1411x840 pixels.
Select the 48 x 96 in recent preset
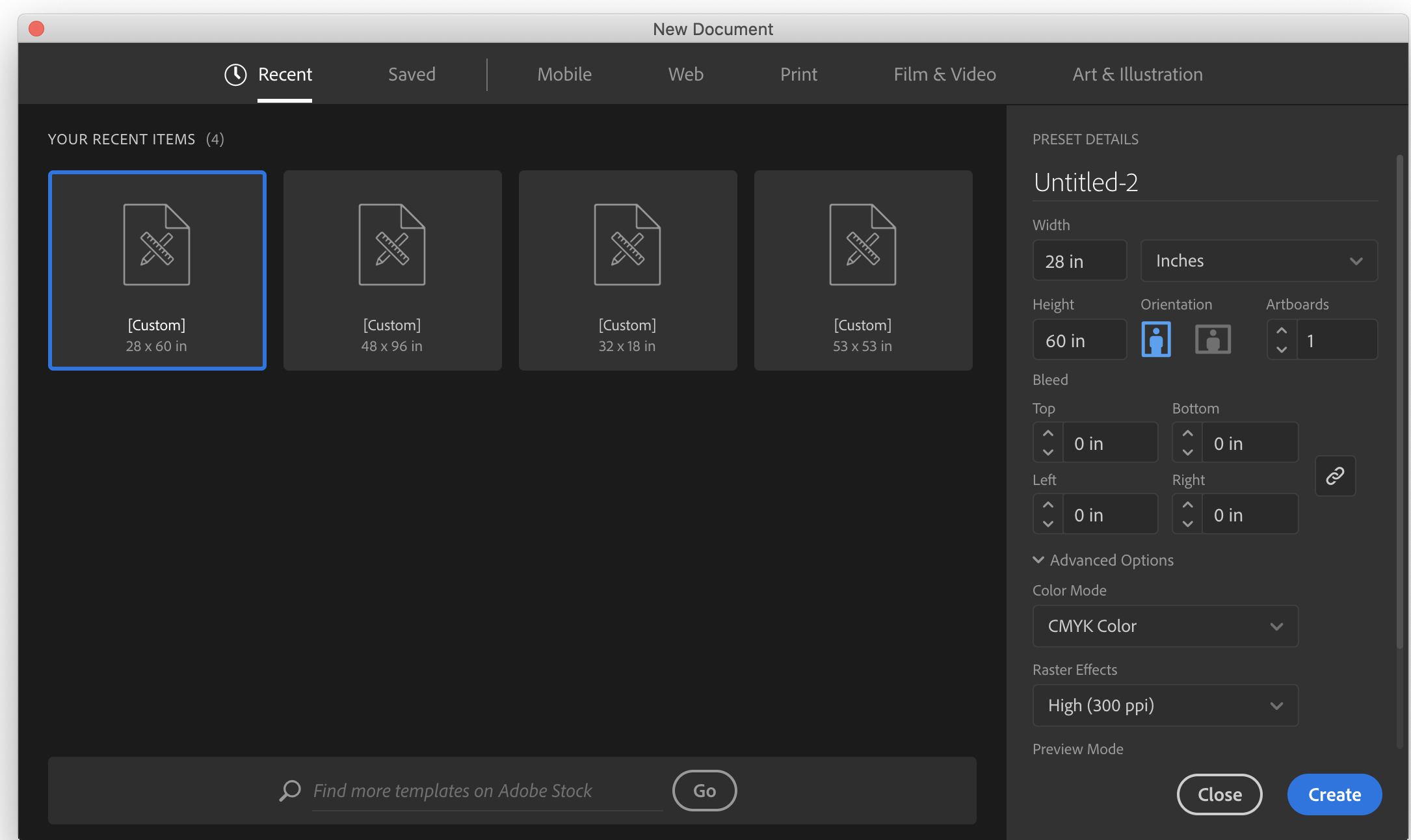click(x=392, y=270)
